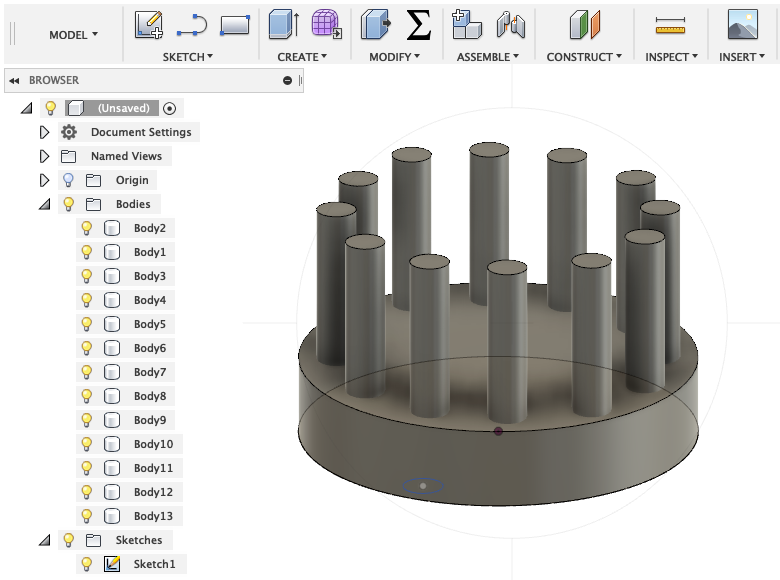Collapse the Sketches folder node
780x580 pixels.
(45, 540)
